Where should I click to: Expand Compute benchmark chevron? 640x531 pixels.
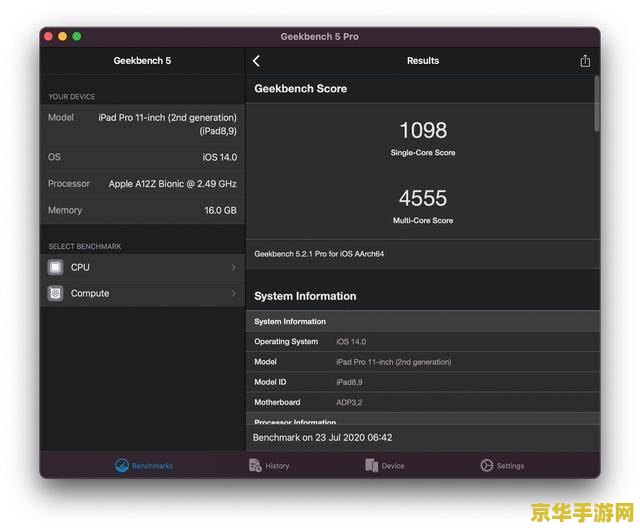pyautogui.click(x=233, y=293)
